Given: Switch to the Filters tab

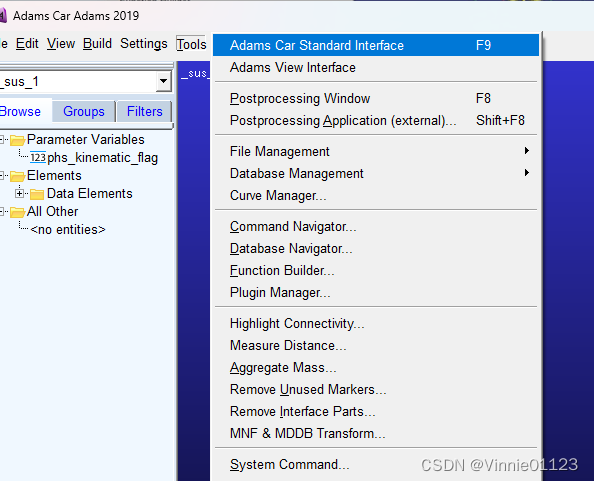Looking at the screenshot, I should (144, 111).
